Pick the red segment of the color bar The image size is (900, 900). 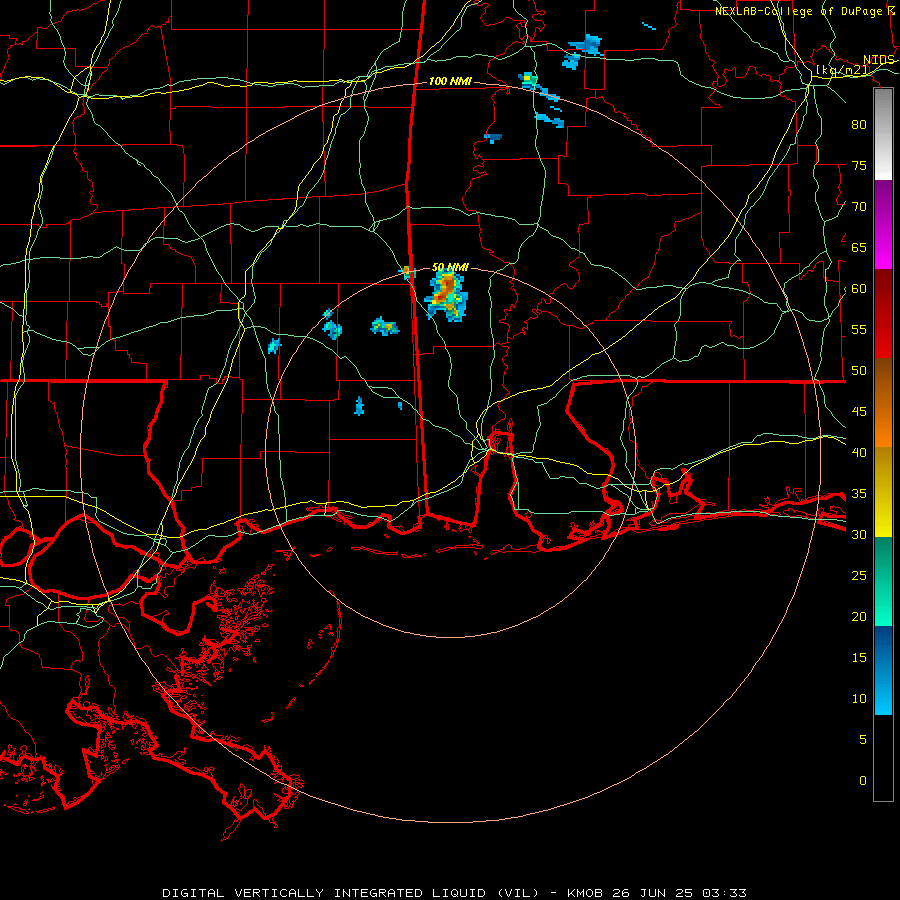883,313
